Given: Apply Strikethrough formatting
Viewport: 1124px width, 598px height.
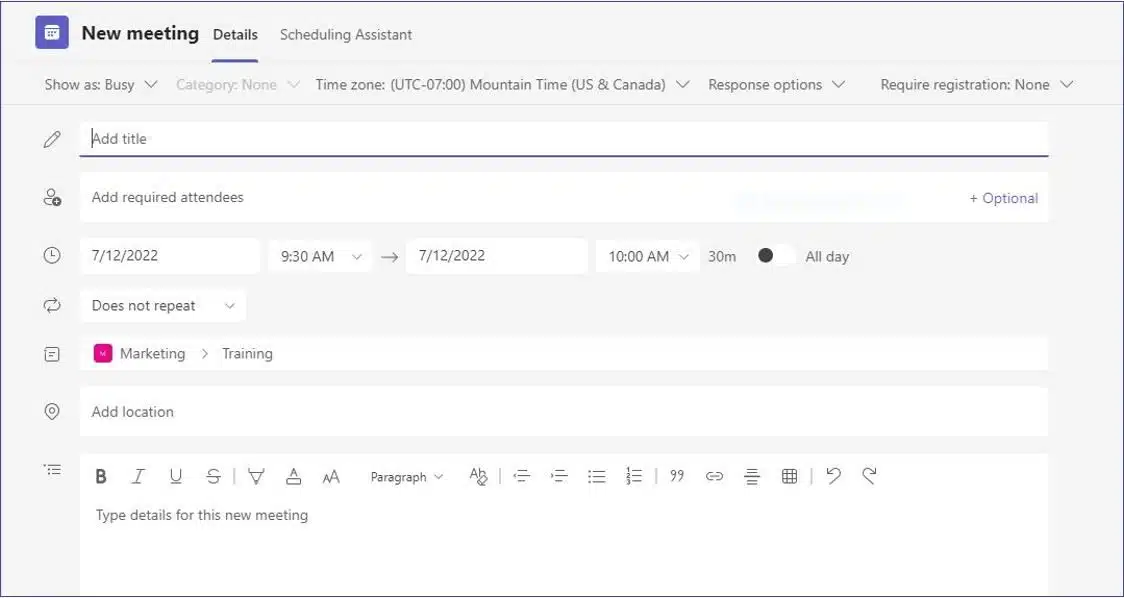Looking at the screenshot, I should pos(213,477).
